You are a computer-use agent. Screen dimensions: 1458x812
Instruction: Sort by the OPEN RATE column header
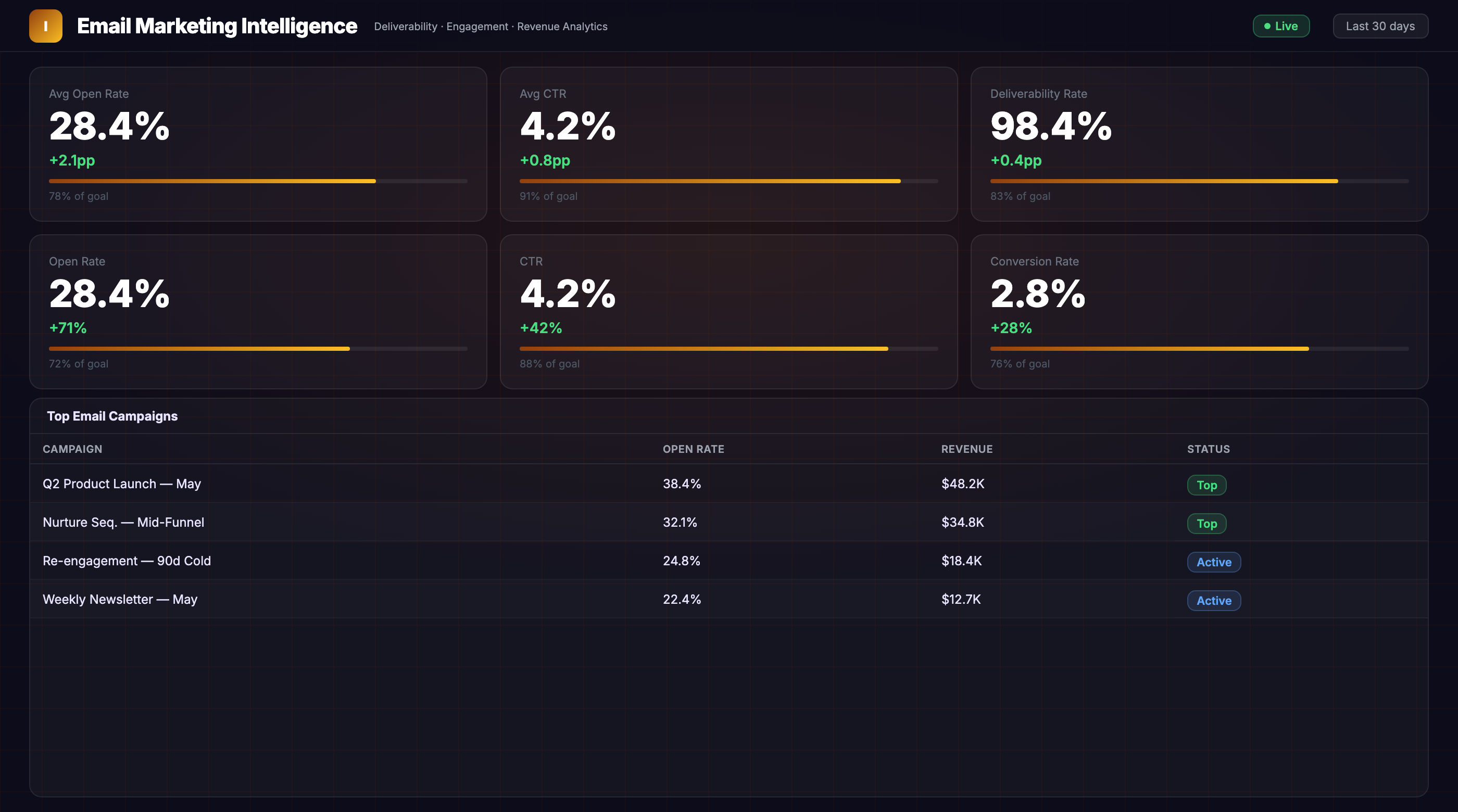click(x=694, y=449)
